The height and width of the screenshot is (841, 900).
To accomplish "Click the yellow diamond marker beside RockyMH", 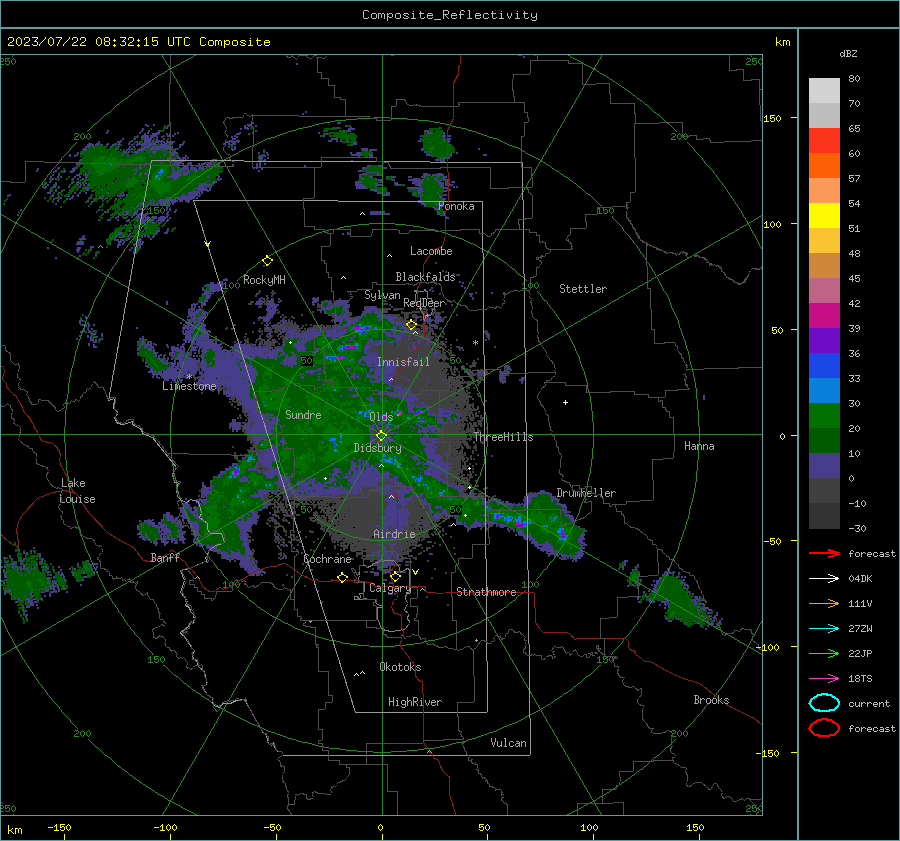I will click(x=267, y=261).
